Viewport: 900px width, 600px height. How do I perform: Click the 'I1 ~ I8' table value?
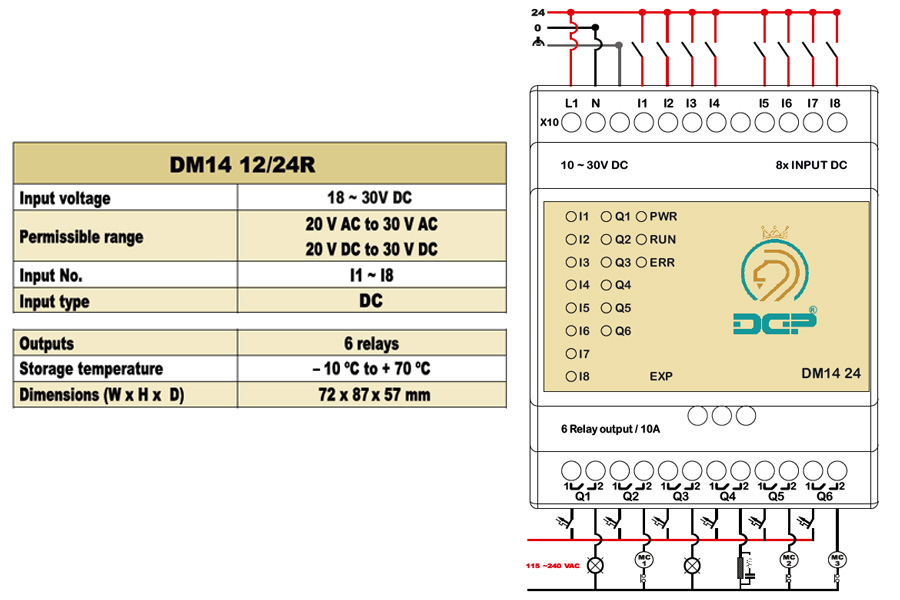[371, 275]
